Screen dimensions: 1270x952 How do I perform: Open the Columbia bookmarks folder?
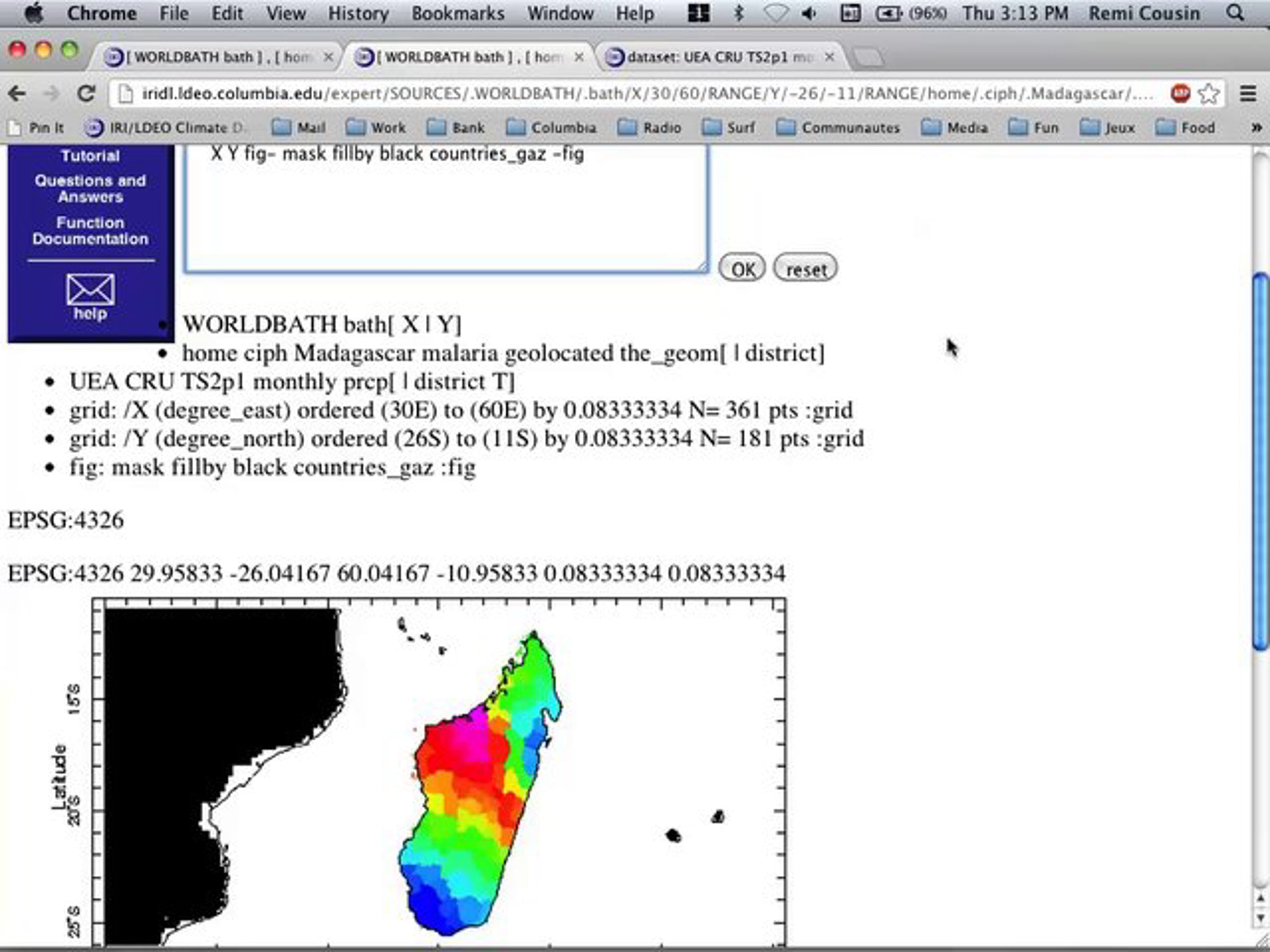tap(551, 127)
